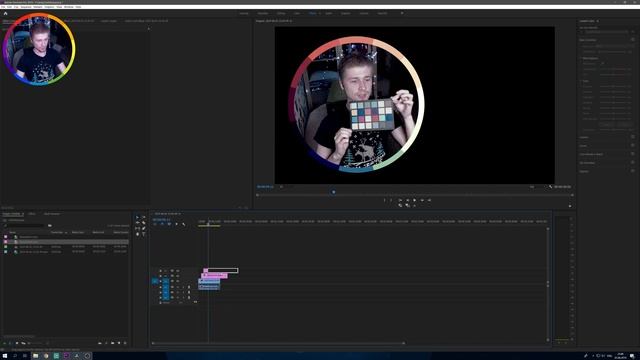Open the Window menu

69,7
